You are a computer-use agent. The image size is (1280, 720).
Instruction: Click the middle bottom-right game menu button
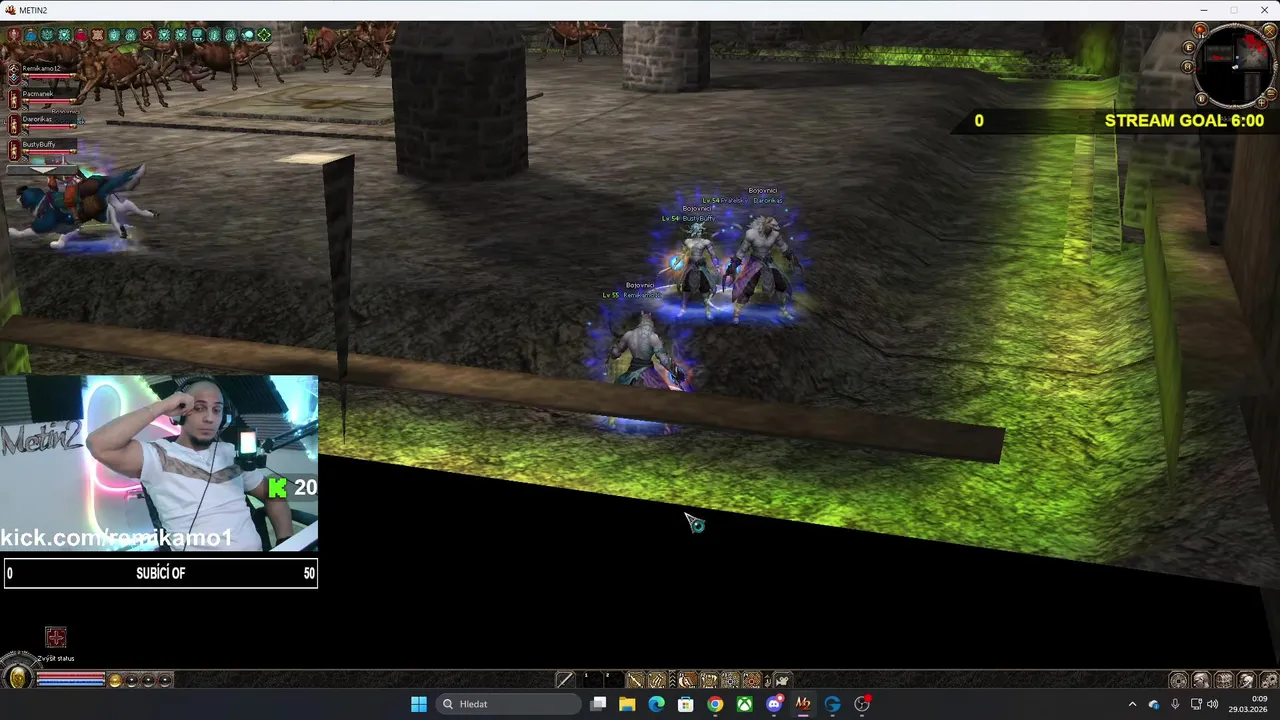coord(1223,680)
